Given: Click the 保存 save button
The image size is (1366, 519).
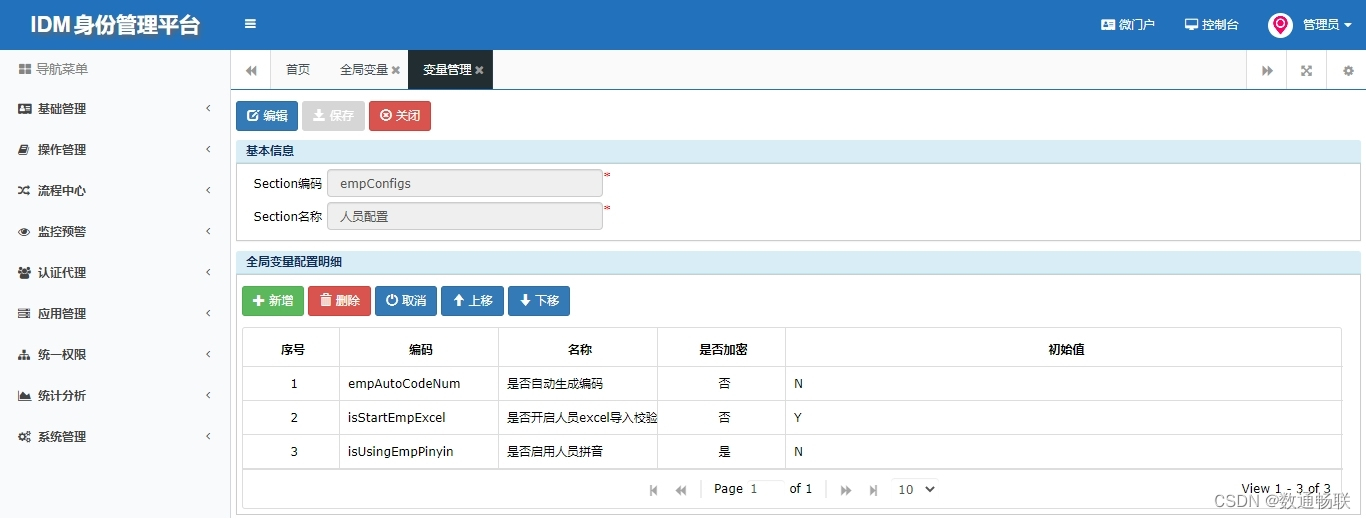Looking at the screenshot, I should (333, 116).
